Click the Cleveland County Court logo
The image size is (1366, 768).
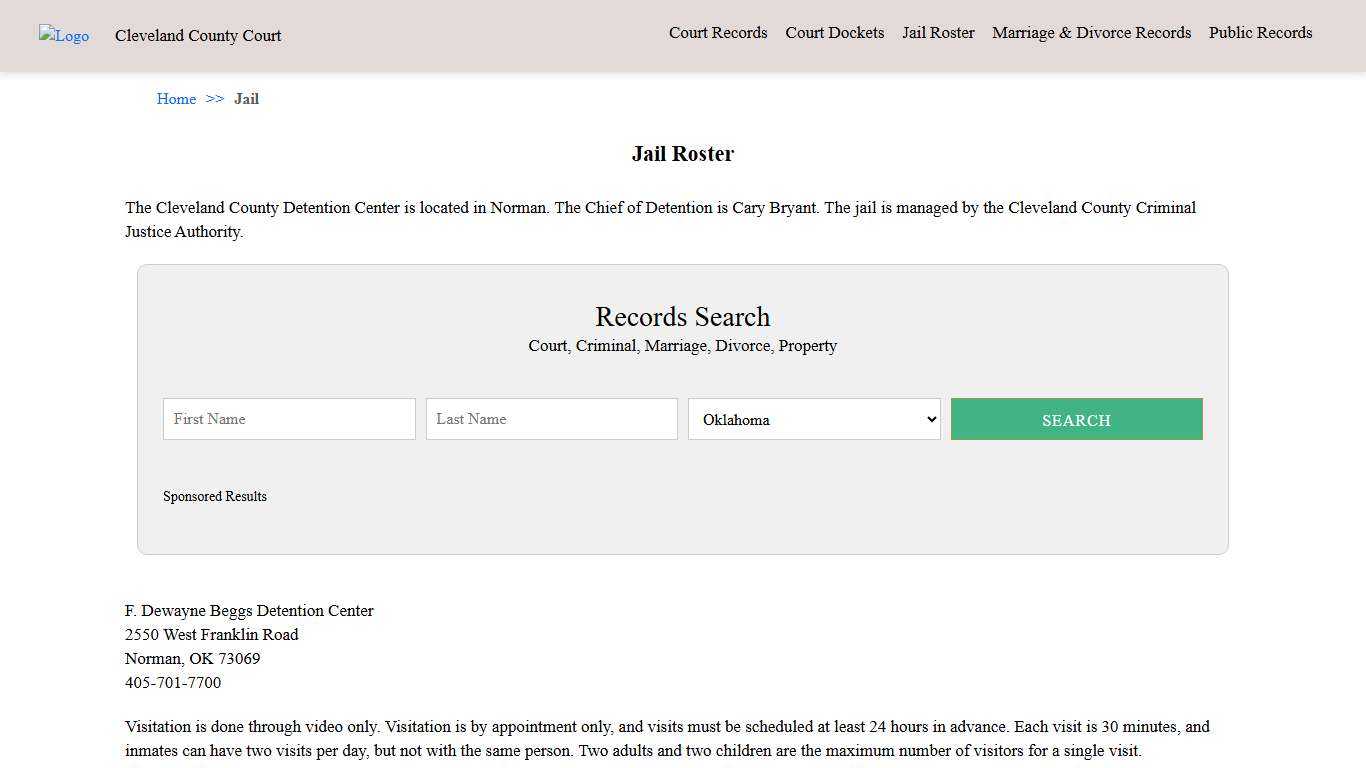tap(63, 36)
